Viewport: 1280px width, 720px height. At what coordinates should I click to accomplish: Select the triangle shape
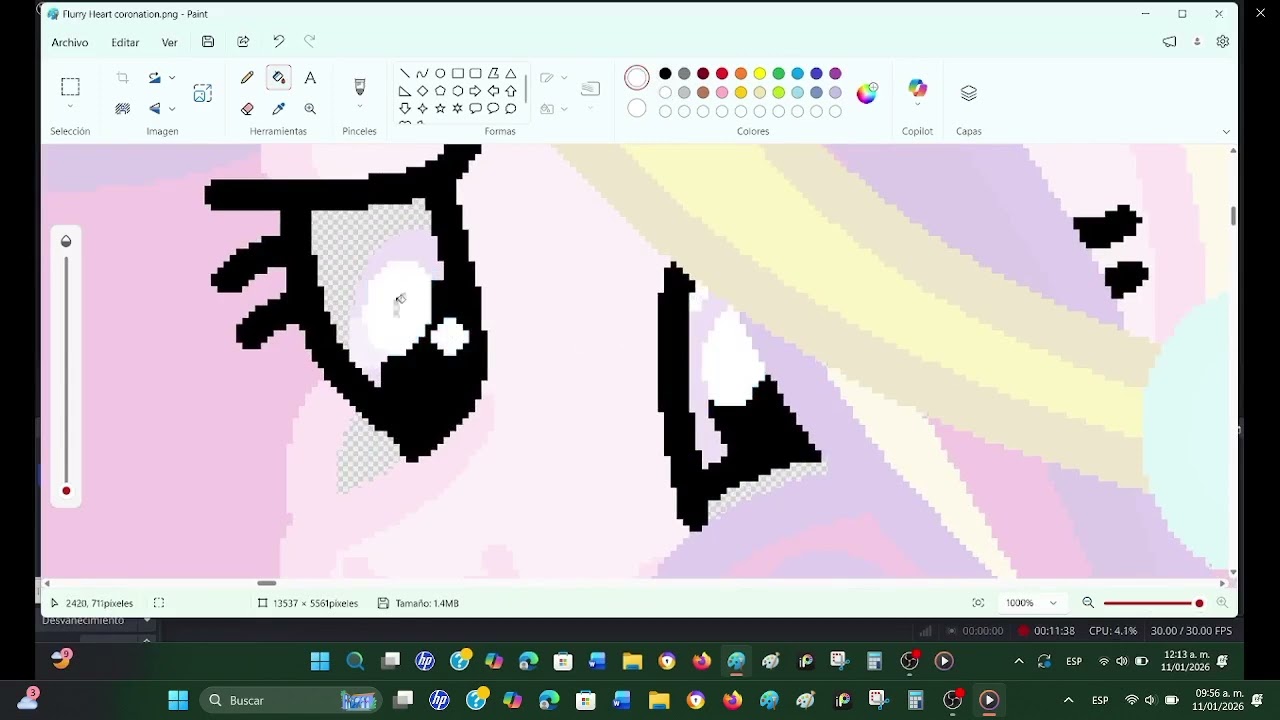point(511,73)
